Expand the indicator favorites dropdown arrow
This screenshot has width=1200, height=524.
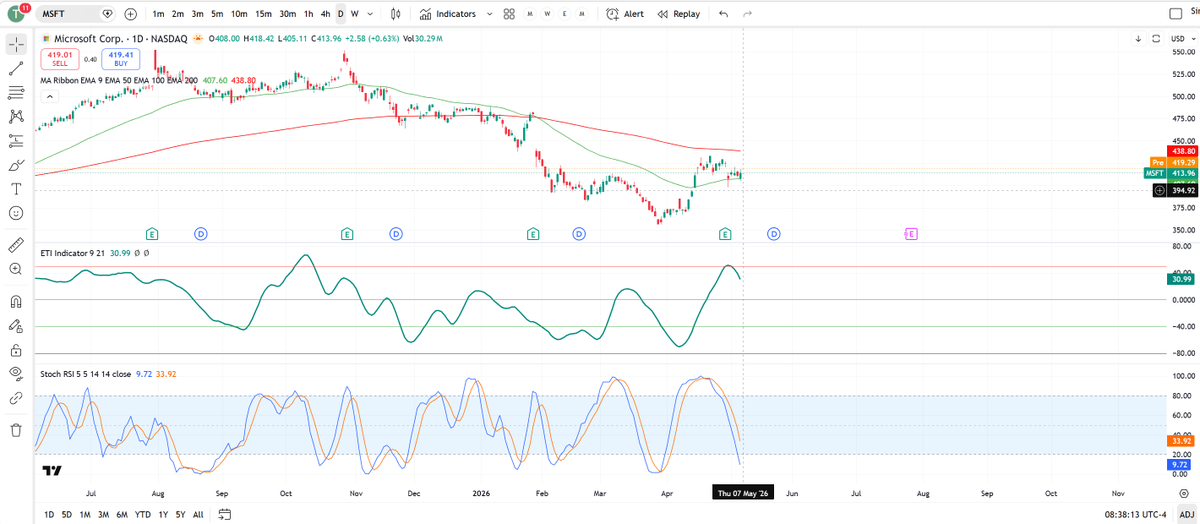point(488,14)
